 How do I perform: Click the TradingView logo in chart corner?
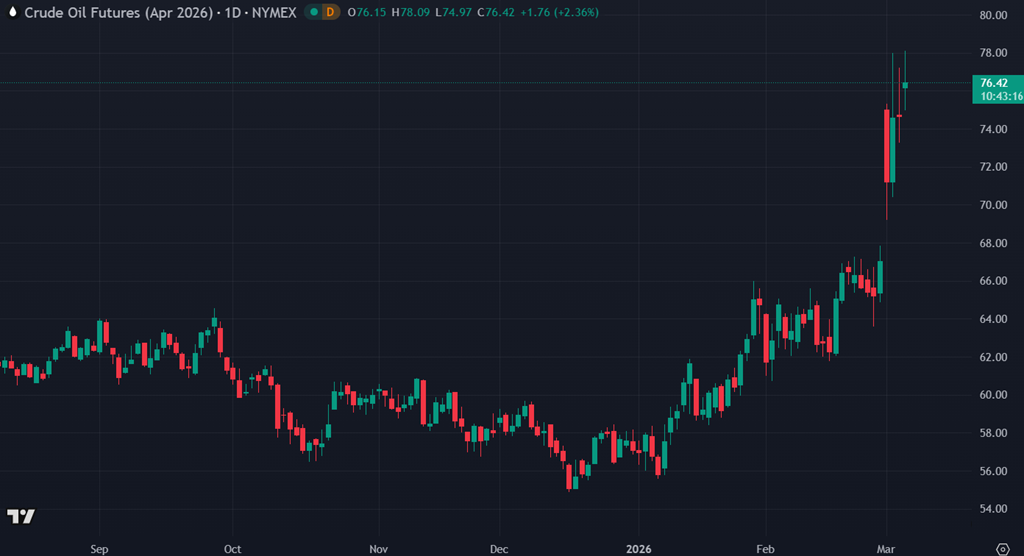coord(21,516)
